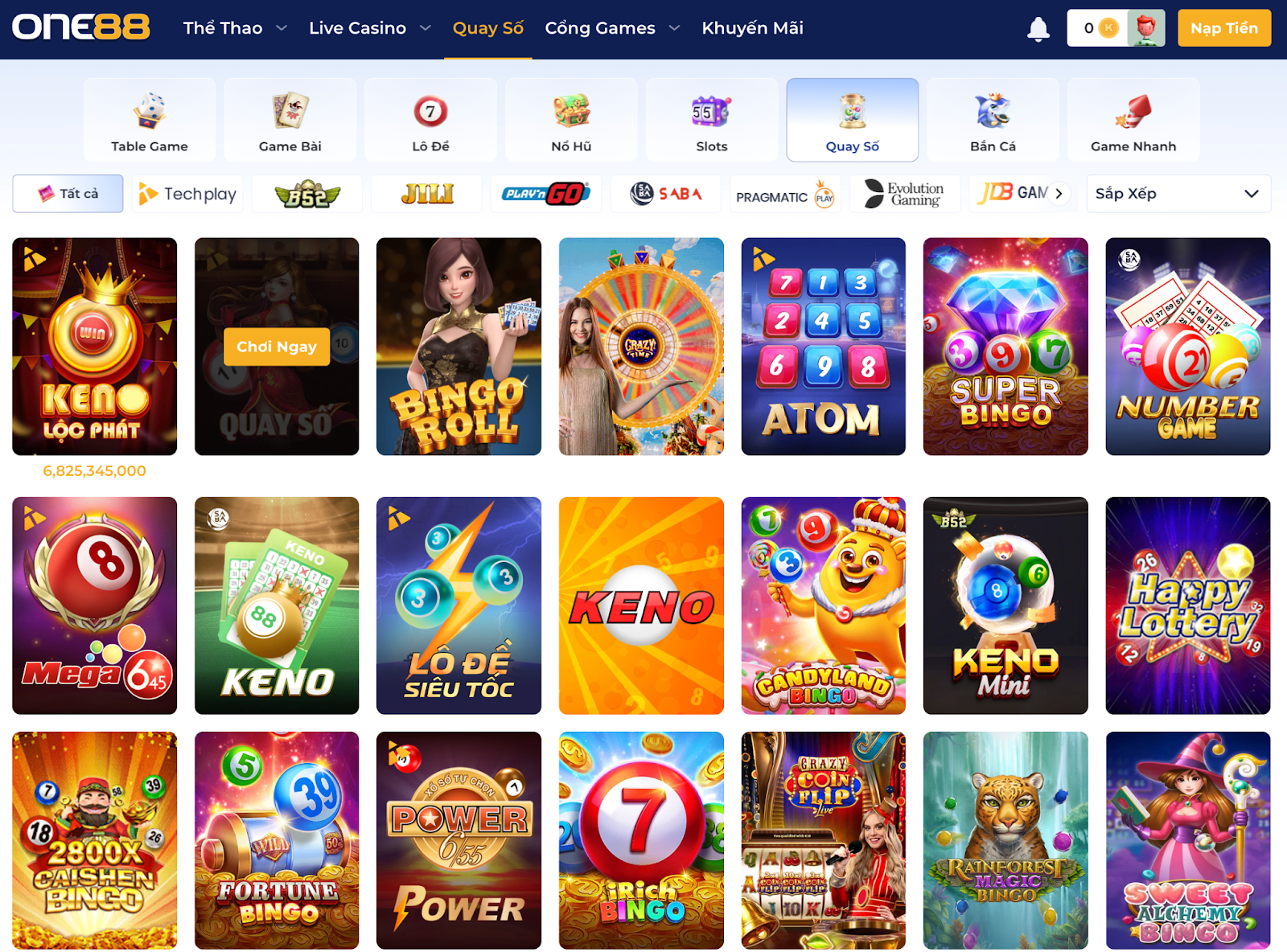Switch to the Slots category tab
The width and height of the screenshot is (1287, 952).
[x=712, y=120]
